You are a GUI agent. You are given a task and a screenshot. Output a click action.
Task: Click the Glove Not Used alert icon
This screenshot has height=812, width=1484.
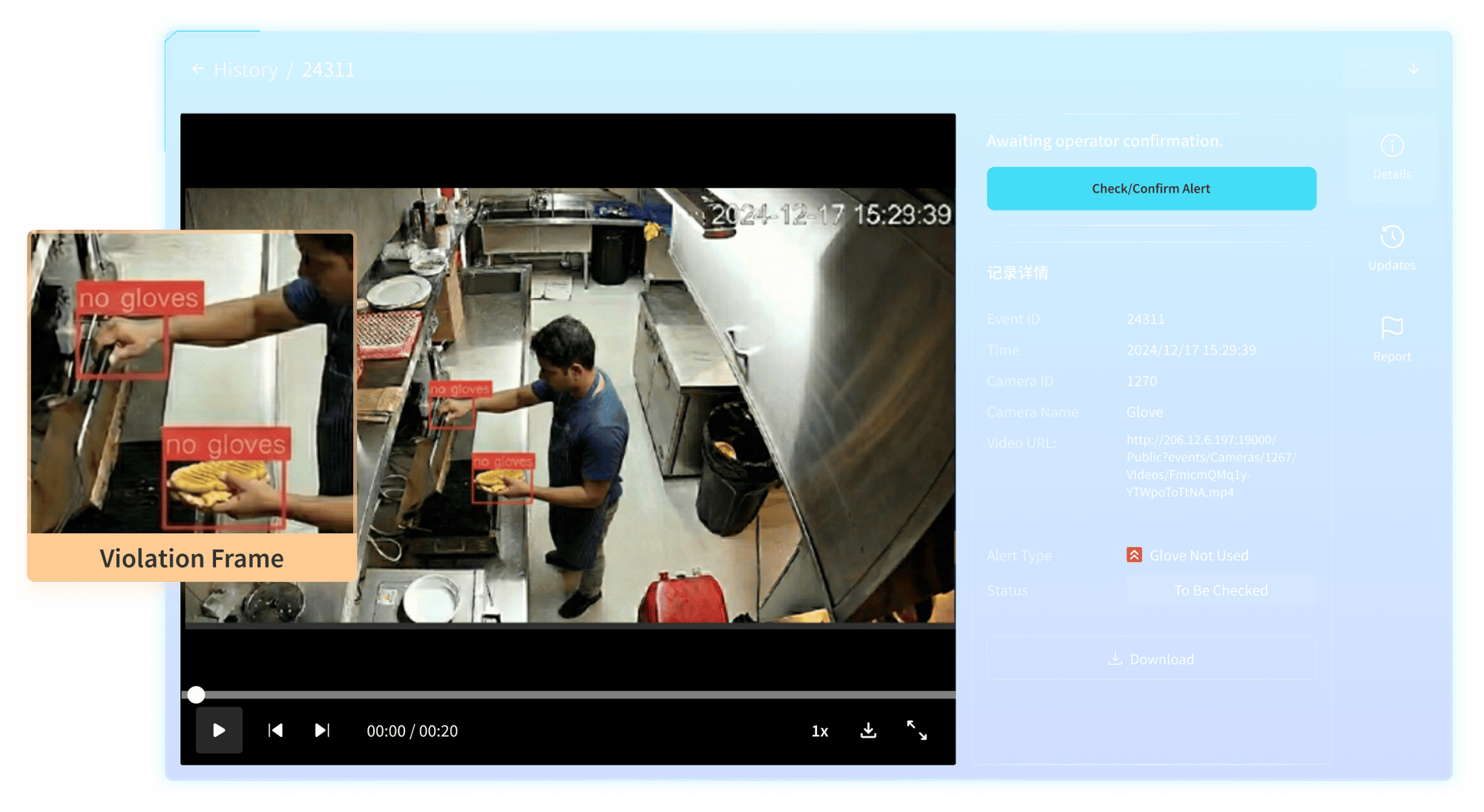1134,555
